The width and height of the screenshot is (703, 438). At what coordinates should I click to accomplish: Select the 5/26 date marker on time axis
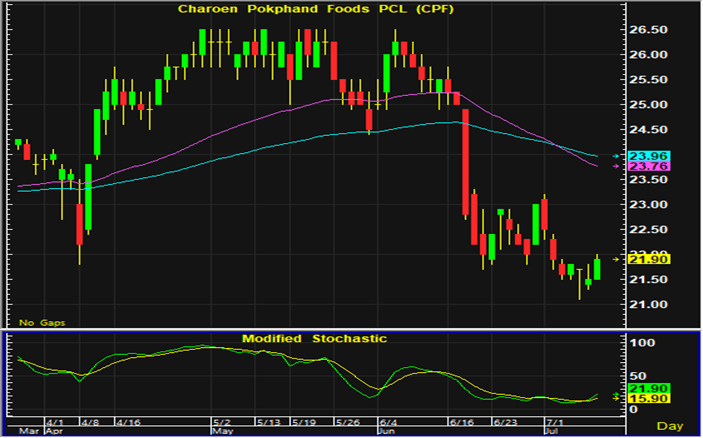(347, 422)
